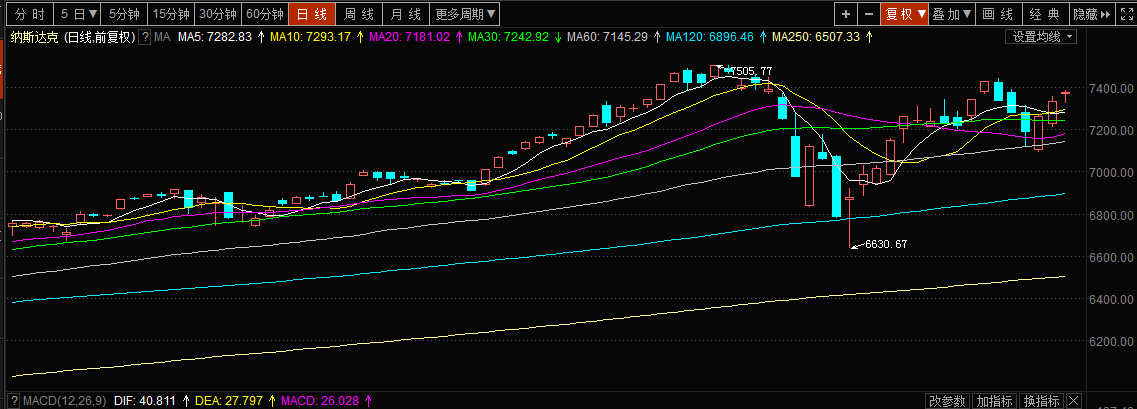Zoom in chart with plus button

(845, 14)
